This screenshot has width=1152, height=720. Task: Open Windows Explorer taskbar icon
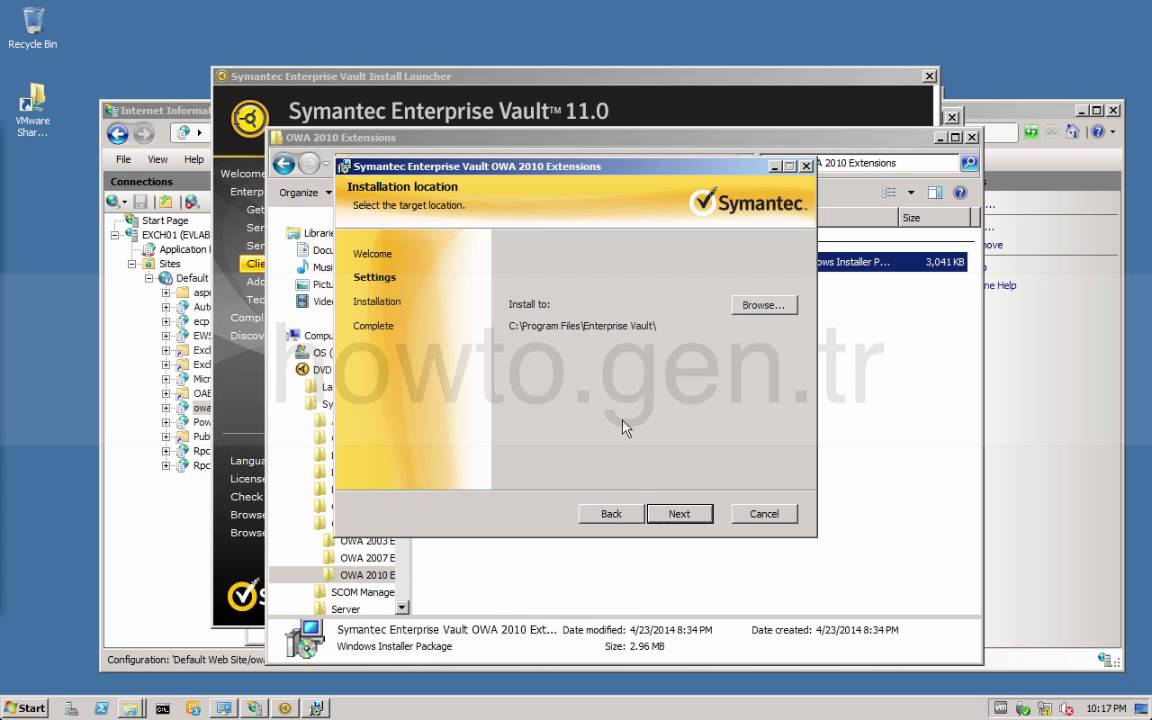[131, 708]
